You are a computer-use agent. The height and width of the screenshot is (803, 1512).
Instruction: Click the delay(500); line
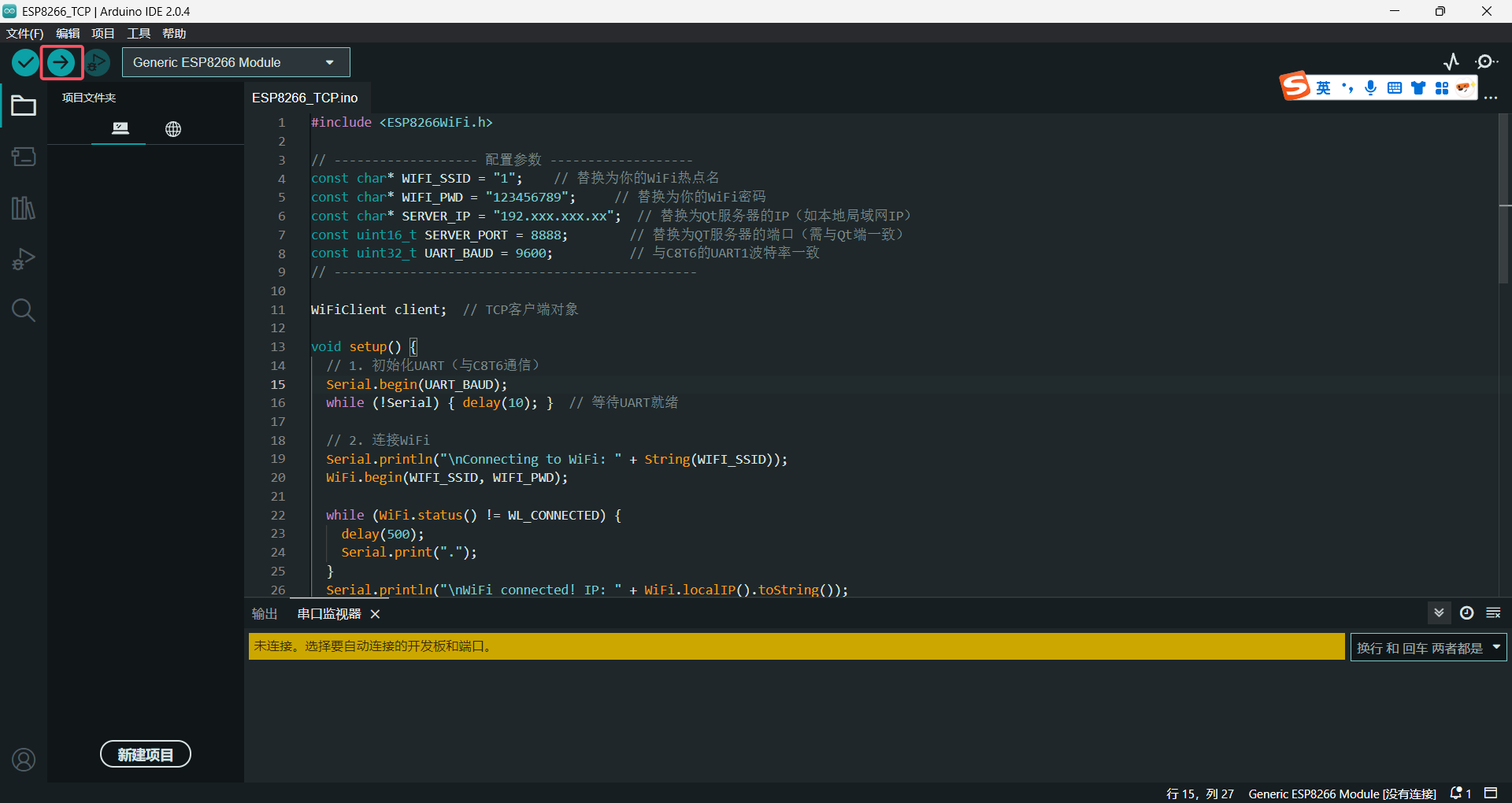382,534
